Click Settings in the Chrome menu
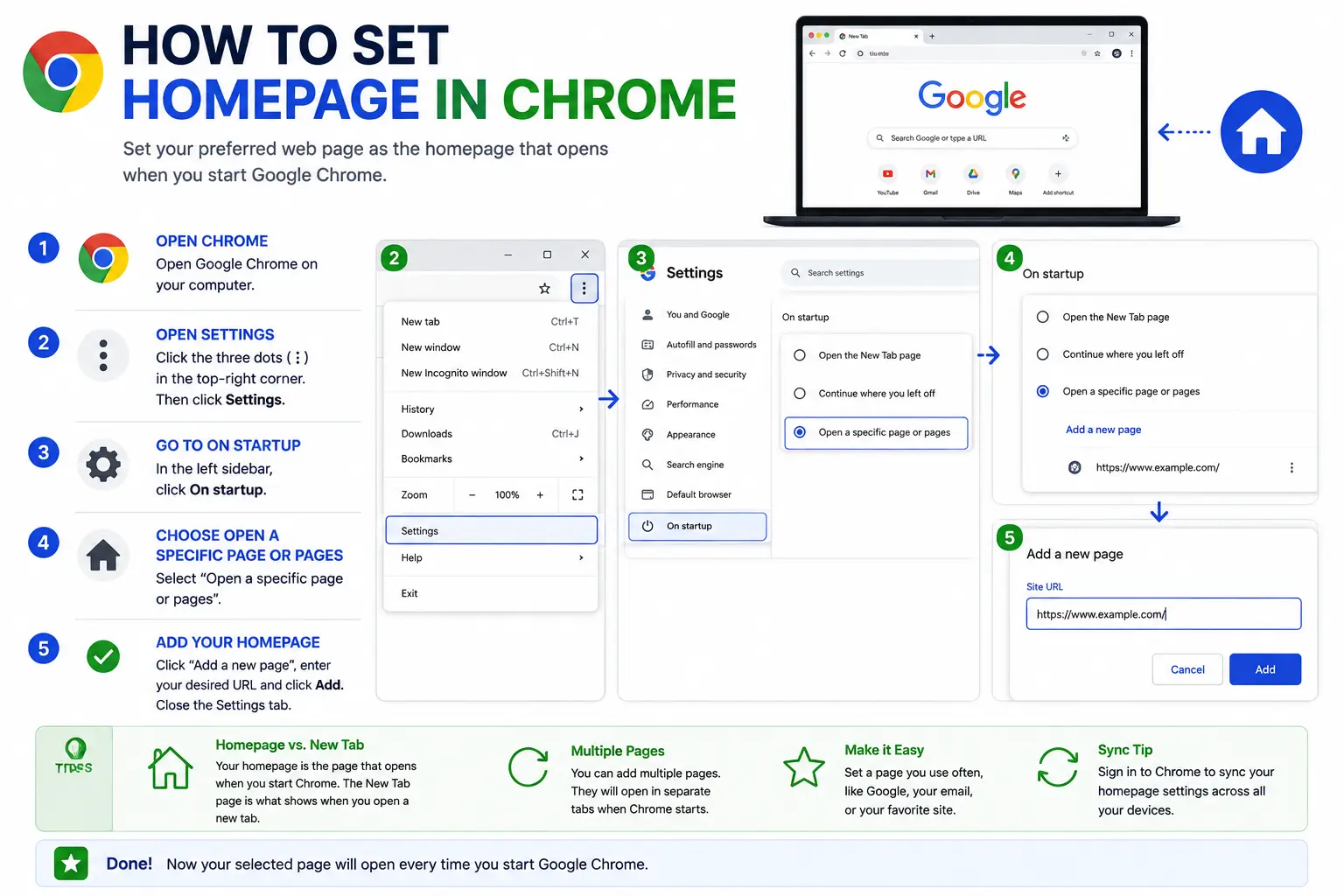This screenshot has height=896, width=1344. pos(491,530)
